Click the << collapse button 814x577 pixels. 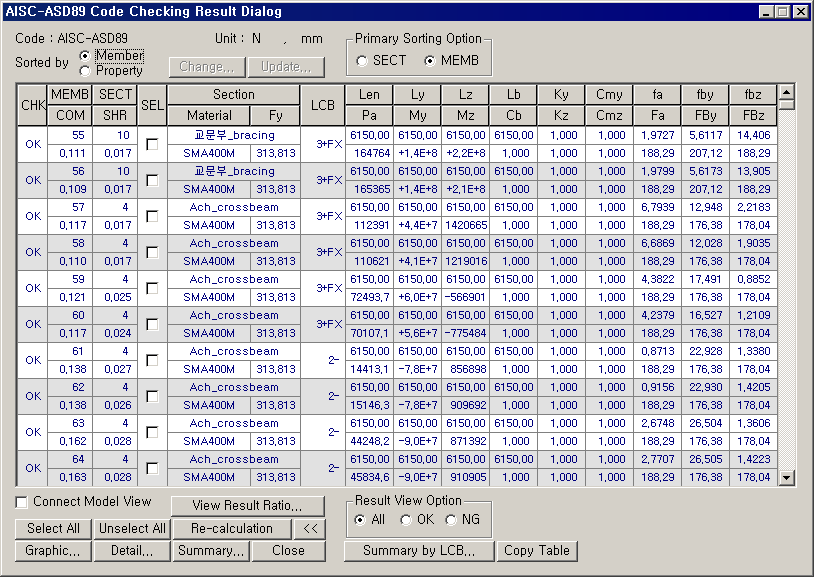[309, 528]
